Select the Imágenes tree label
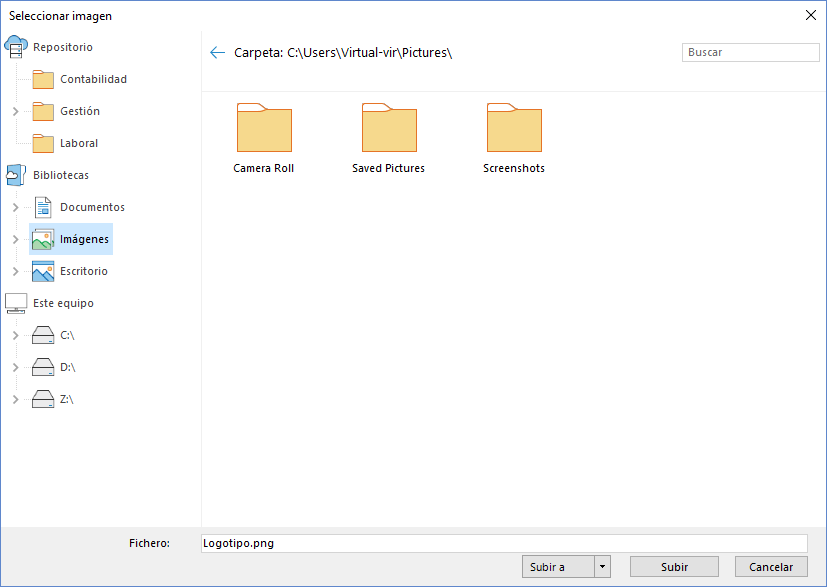Viewport: 827px width, 587px height. [84, 239]
